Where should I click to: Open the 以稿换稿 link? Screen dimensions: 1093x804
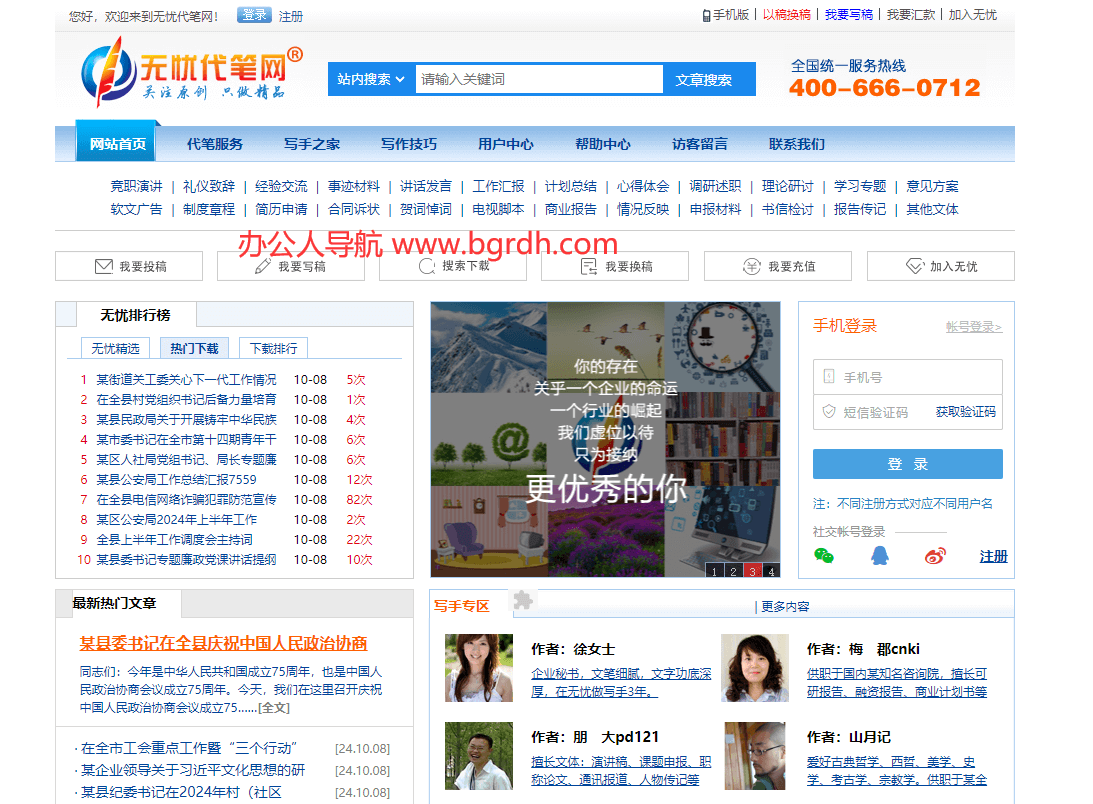(x=786, y=15)
